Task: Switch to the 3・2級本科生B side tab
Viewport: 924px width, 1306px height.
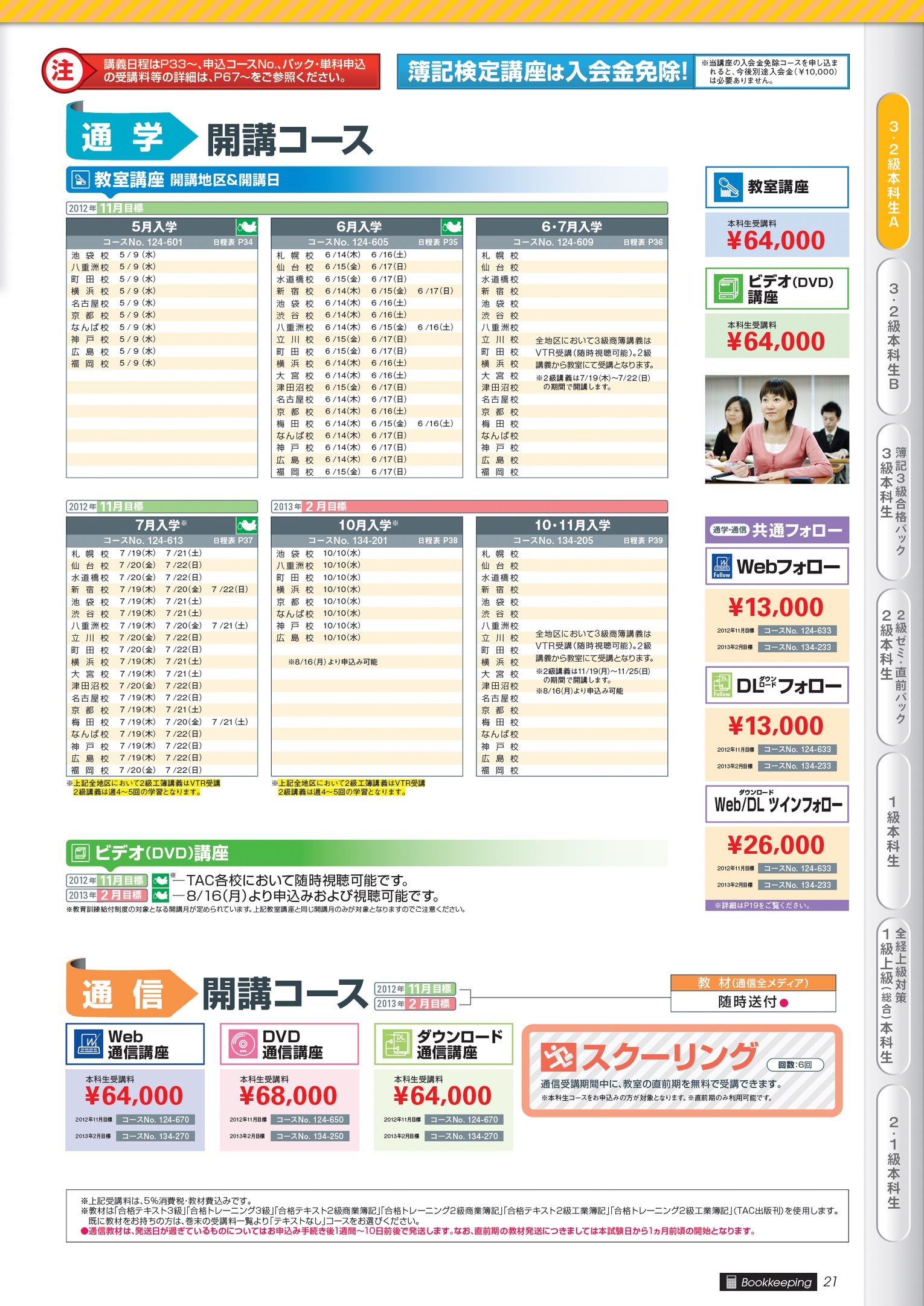Action: coord(893,336)
